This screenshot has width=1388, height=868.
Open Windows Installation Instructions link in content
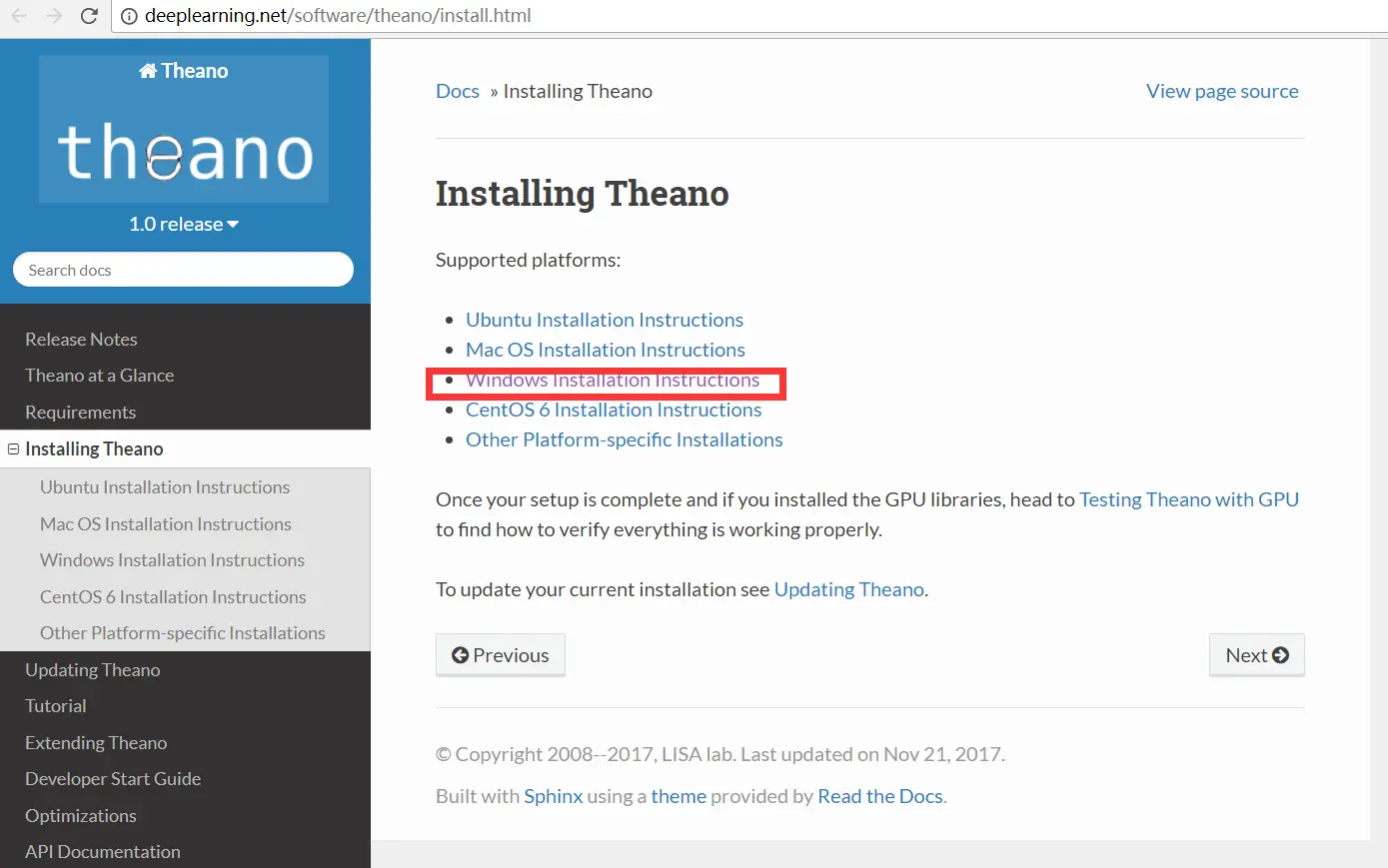[613, 380]
